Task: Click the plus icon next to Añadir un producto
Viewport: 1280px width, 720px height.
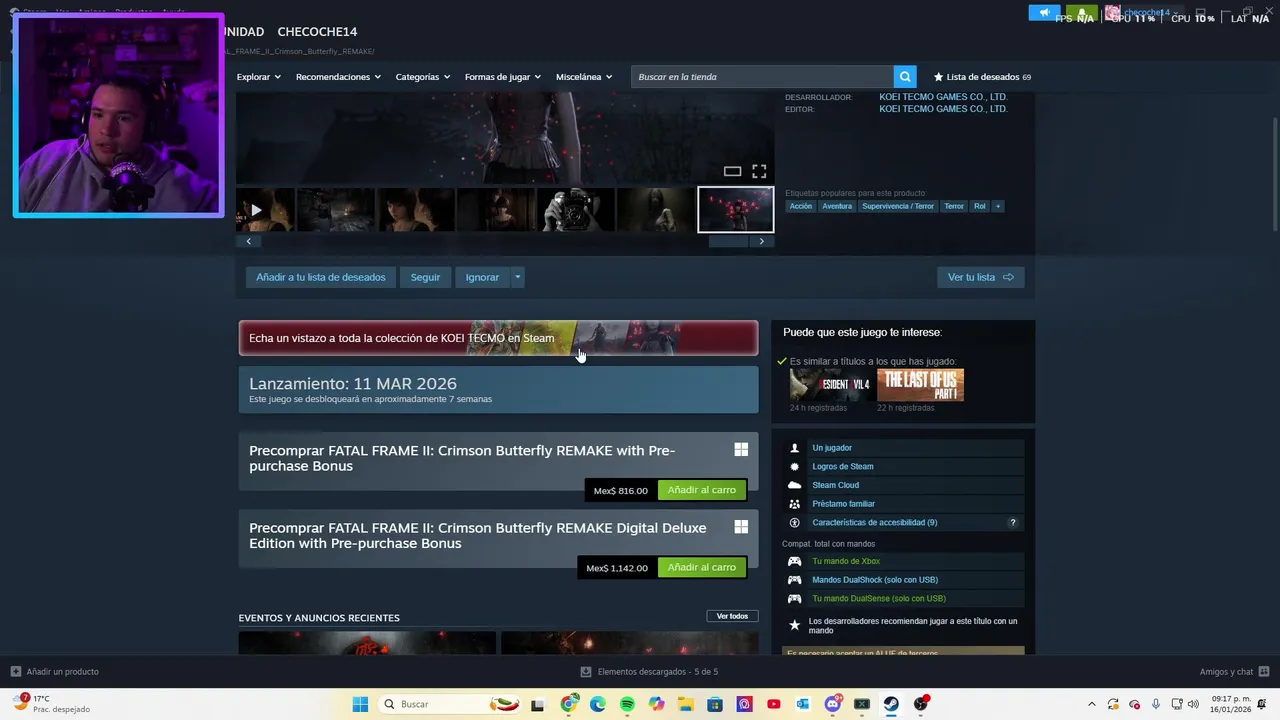Action: [15, 672]
